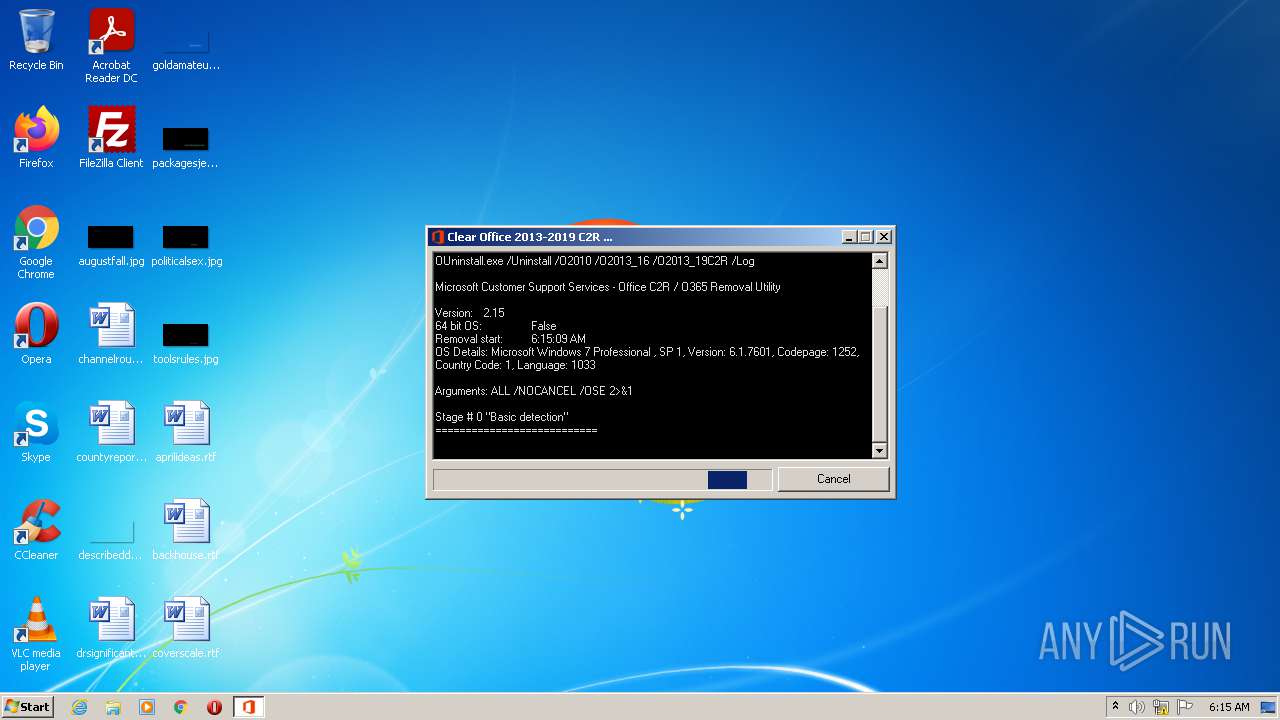The width and height of the screenshot is (1280, 720).
Task: Select the aprilideas.rtf document icon
Action: [186, 432]
